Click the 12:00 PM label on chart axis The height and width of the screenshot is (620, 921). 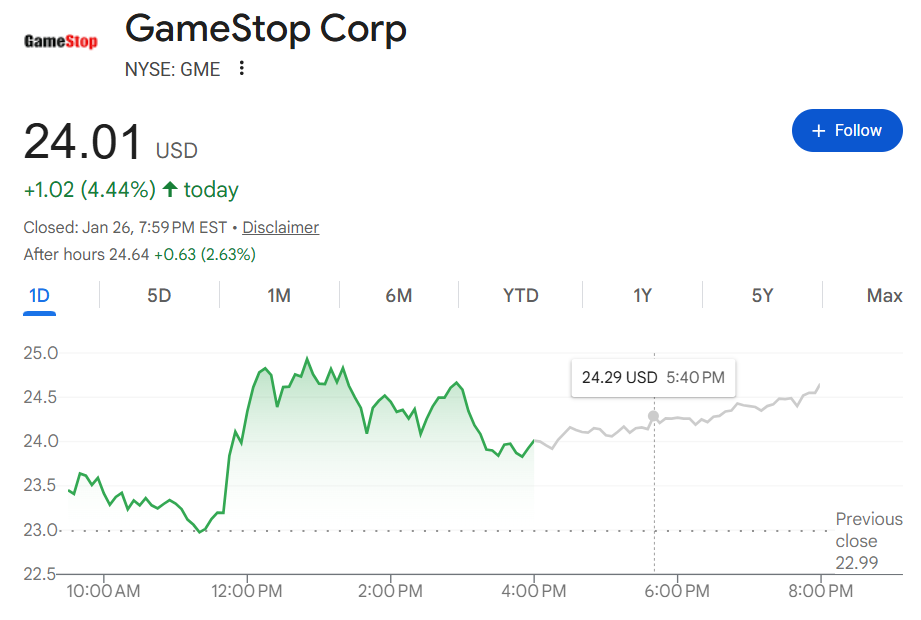246,591
